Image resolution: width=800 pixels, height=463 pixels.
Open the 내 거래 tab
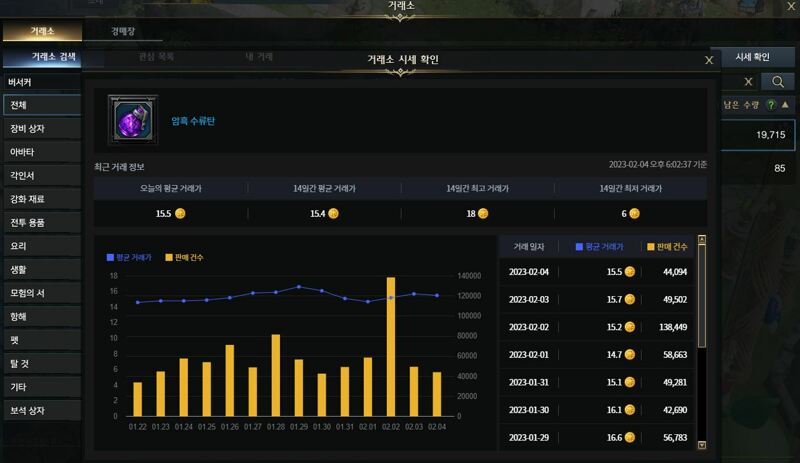(x=259, y=56)
